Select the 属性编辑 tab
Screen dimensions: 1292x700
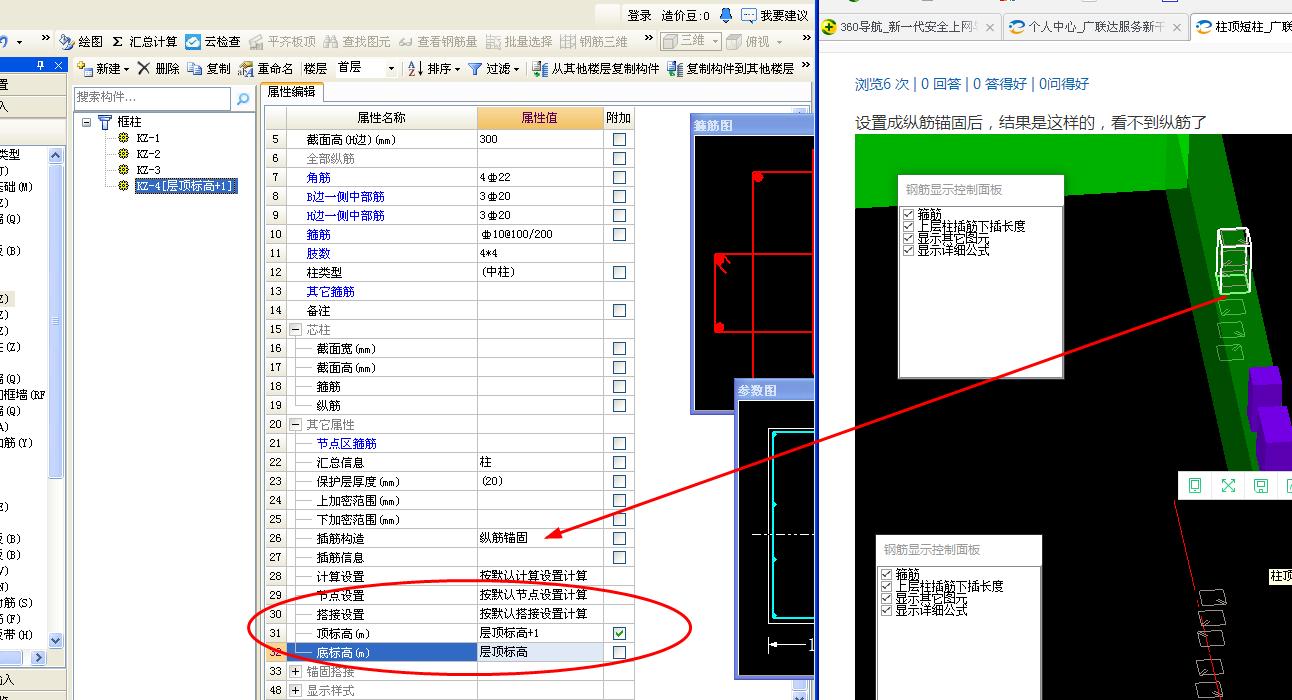click(x=291, y=92)
